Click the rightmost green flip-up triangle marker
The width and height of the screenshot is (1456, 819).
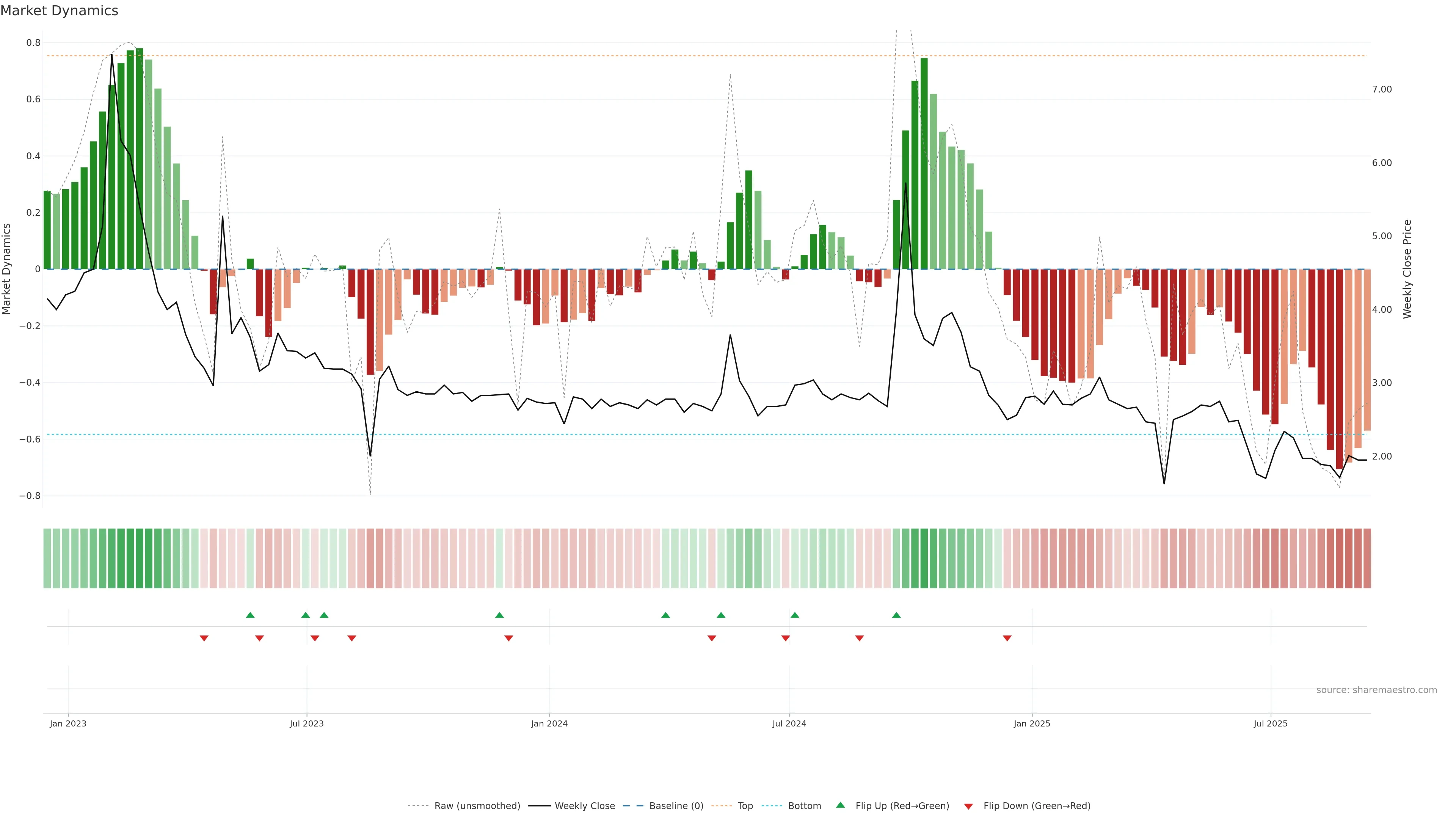896,615
